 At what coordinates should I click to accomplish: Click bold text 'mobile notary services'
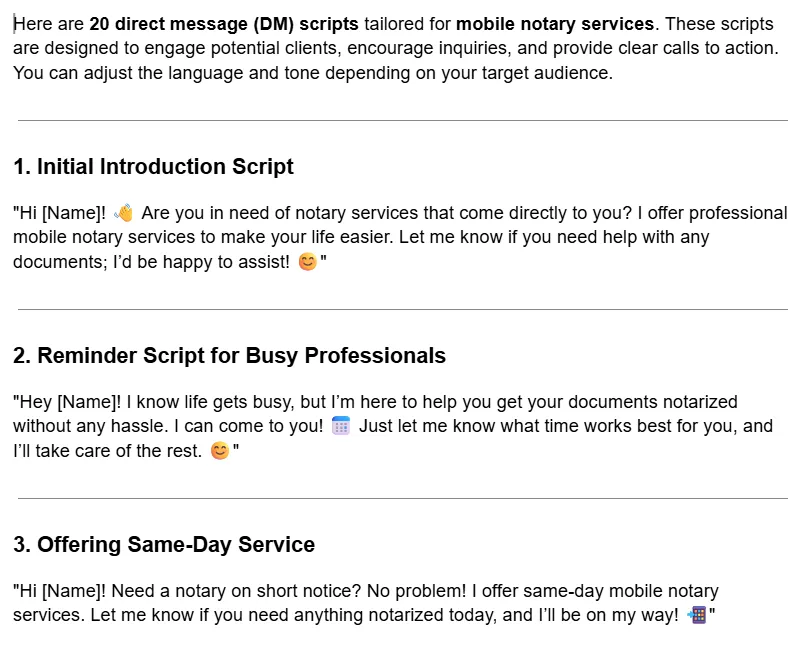555,24
